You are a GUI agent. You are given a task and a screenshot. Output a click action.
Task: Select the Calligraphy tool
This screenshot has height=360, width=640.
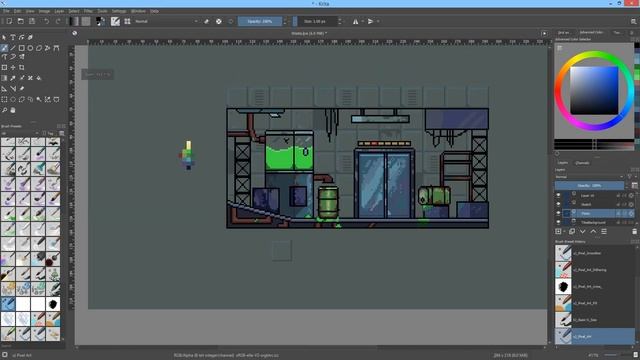[30, 37]
